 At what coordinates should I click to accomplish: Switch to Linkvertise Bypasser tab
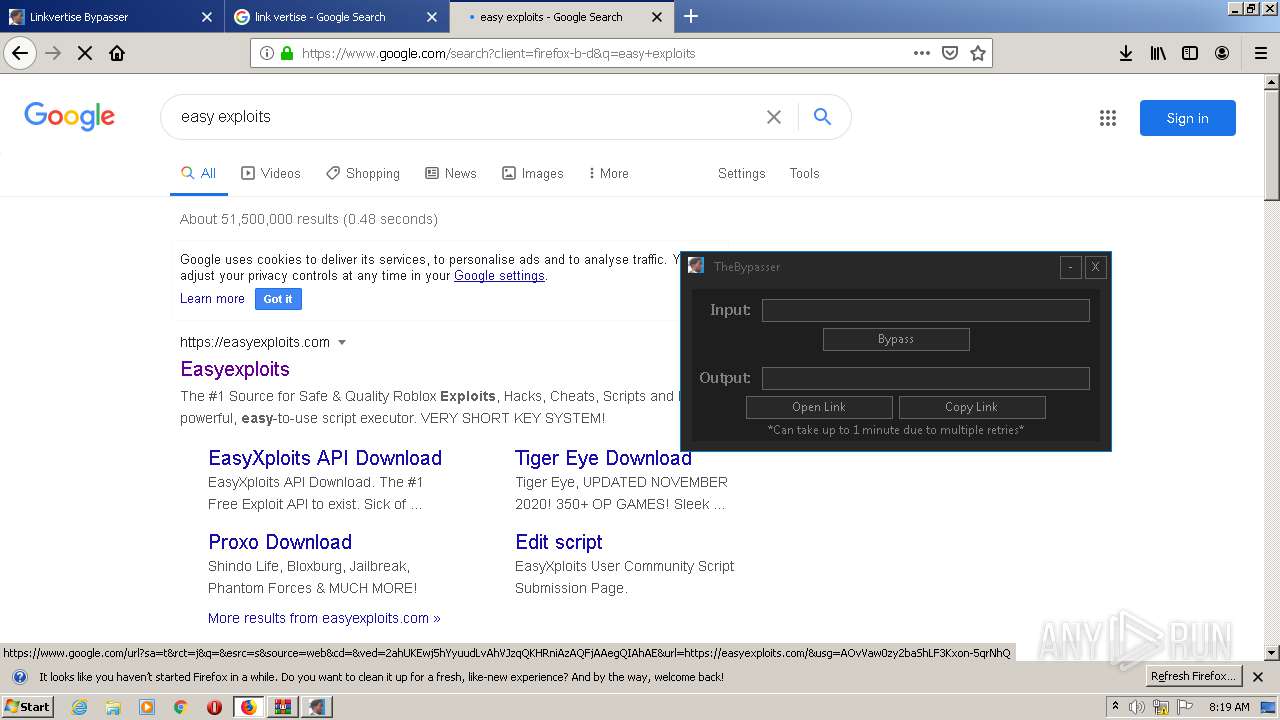coord(110,17)
